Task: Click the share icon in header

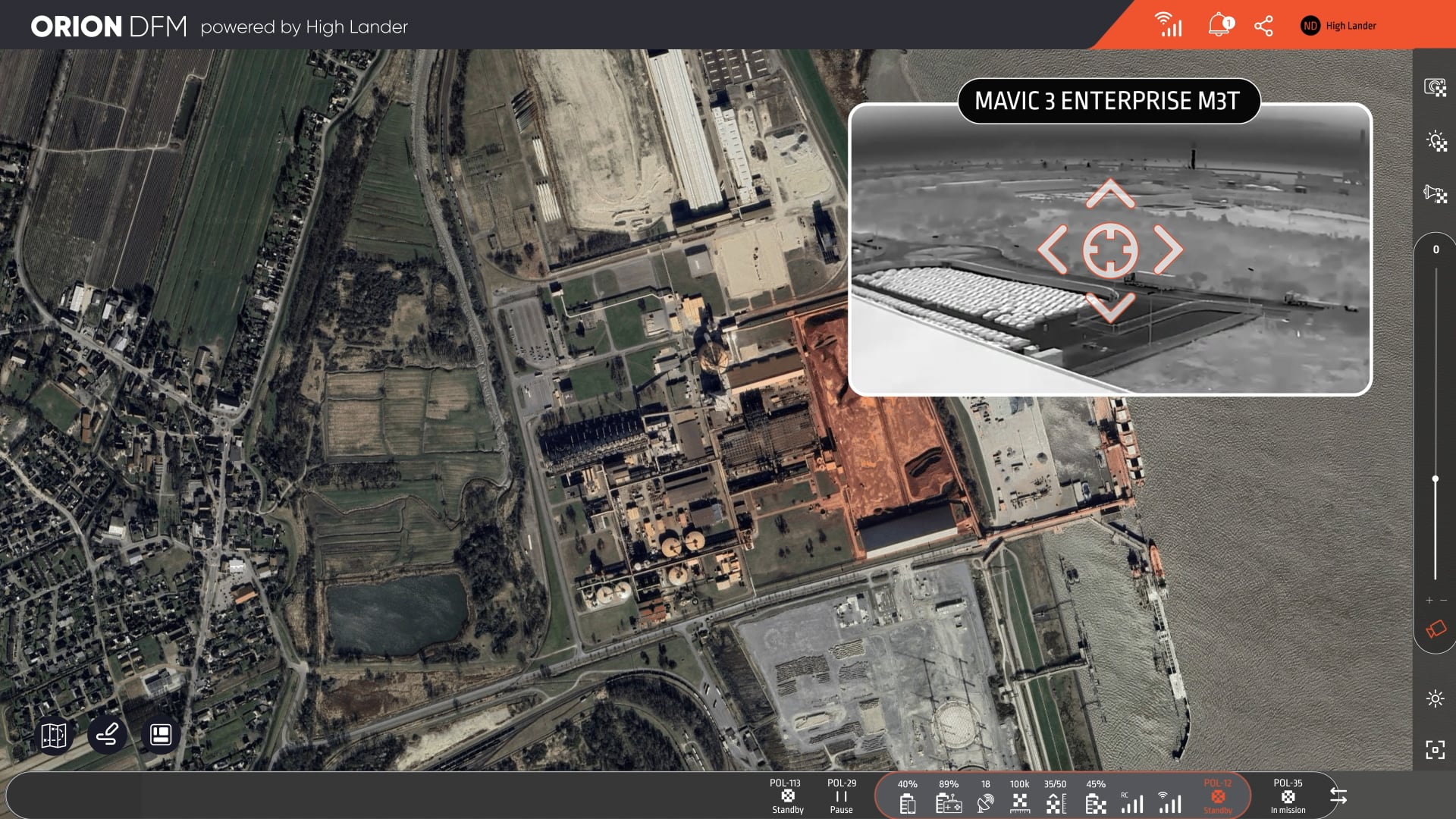Action: (x=1263, y=26)
